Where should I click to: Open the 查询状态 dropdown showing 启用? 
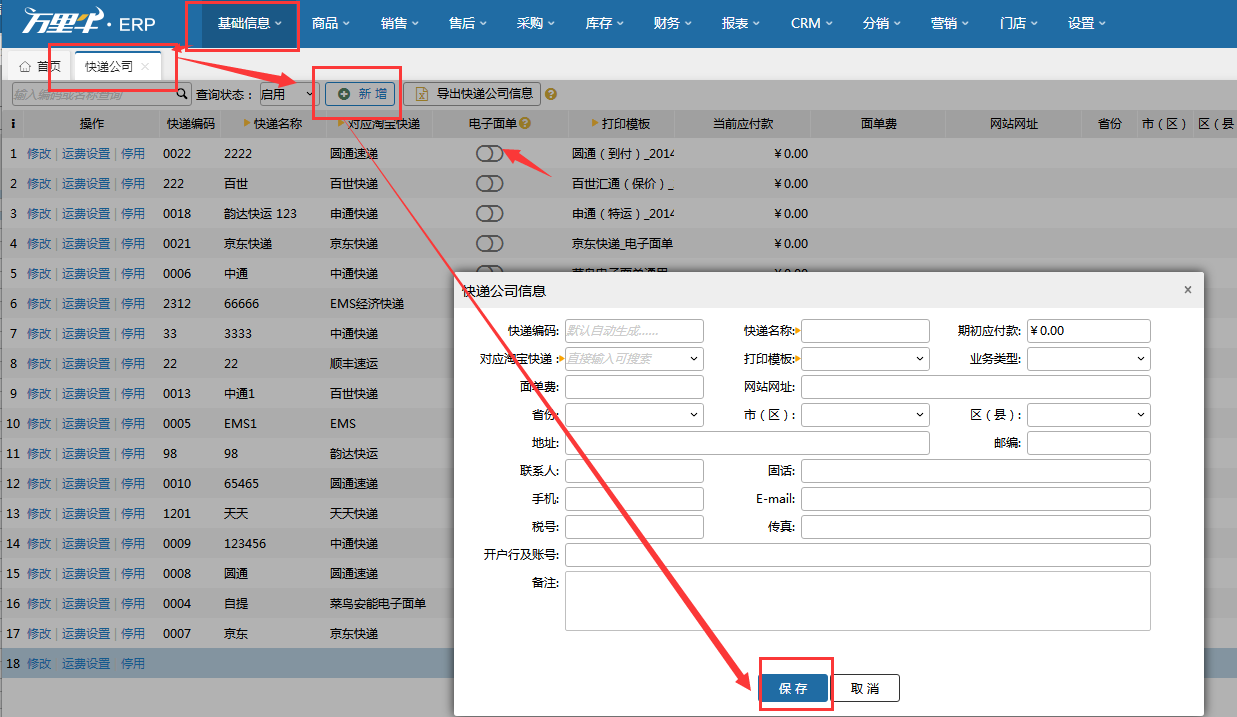click(x=288, y=94)
